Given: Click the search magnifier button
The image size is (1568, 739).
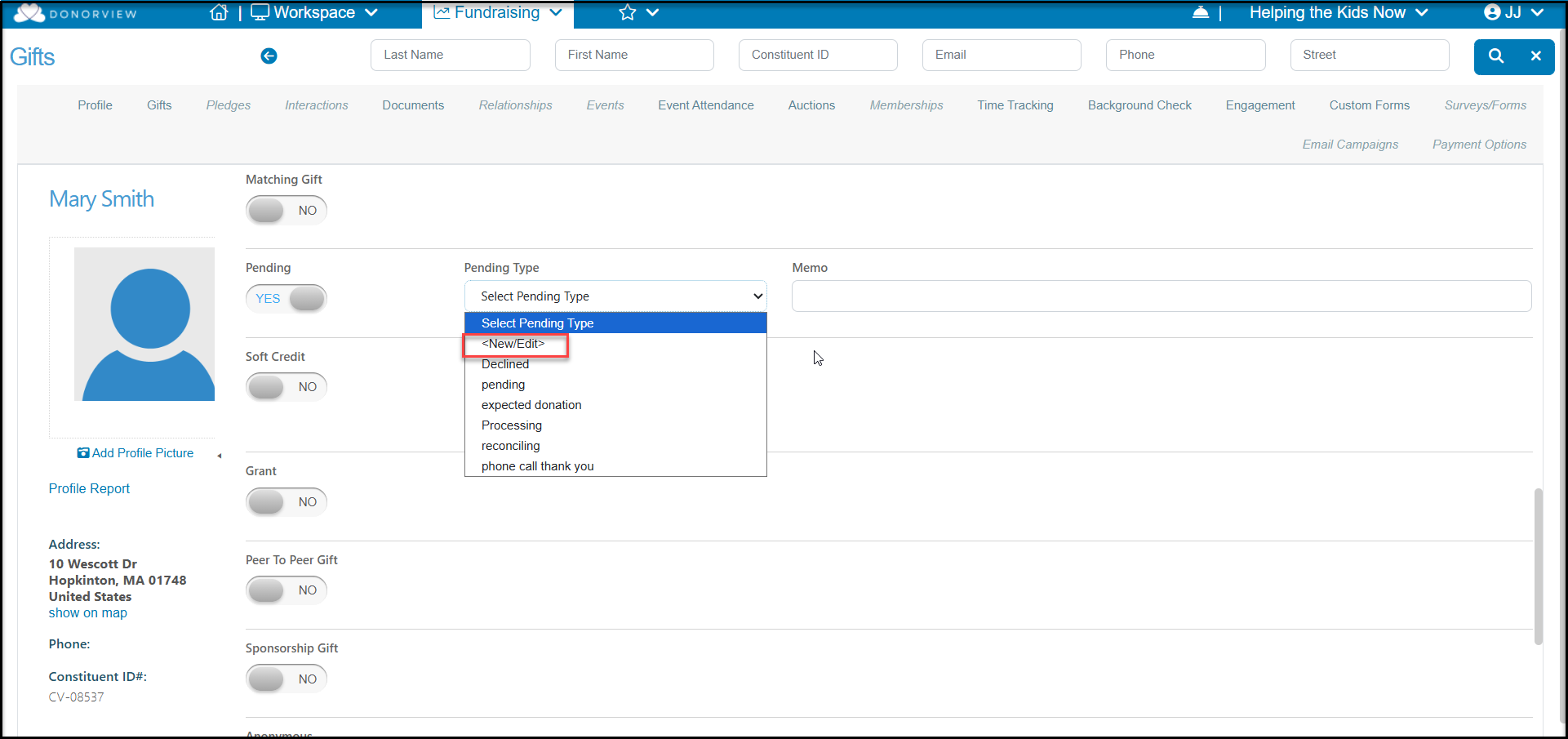Looking at the screenshot, I should 1496,56.
